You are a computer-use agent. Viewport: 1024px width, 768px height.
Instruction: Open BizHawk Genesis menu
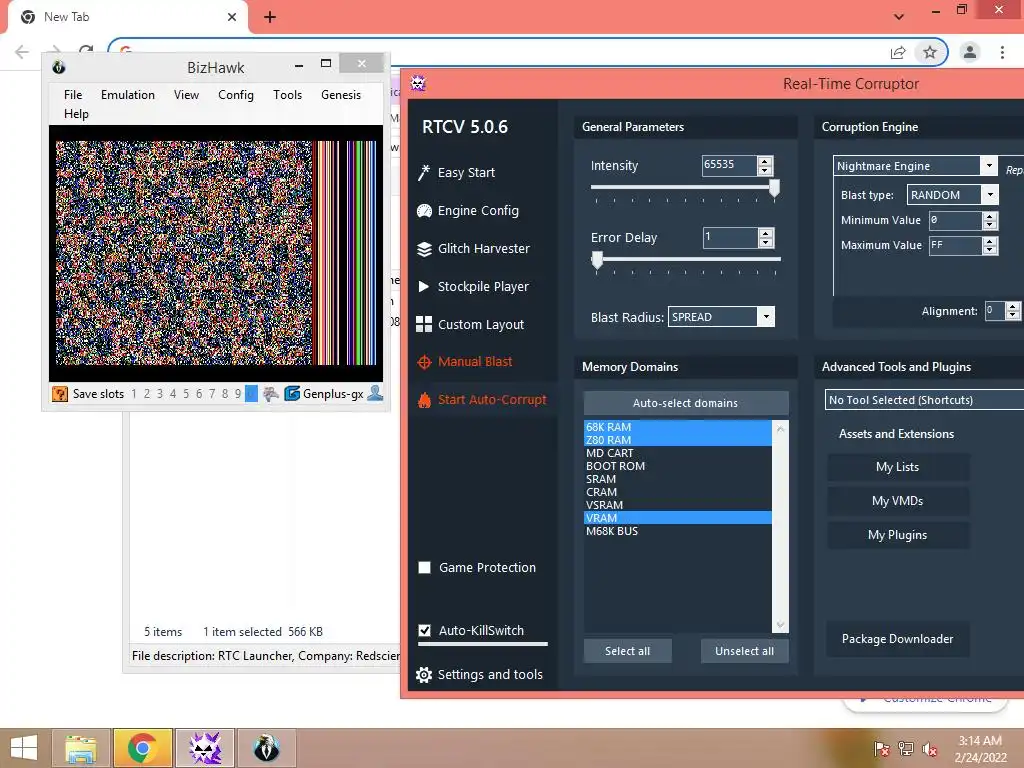click(x=341, y=95)
